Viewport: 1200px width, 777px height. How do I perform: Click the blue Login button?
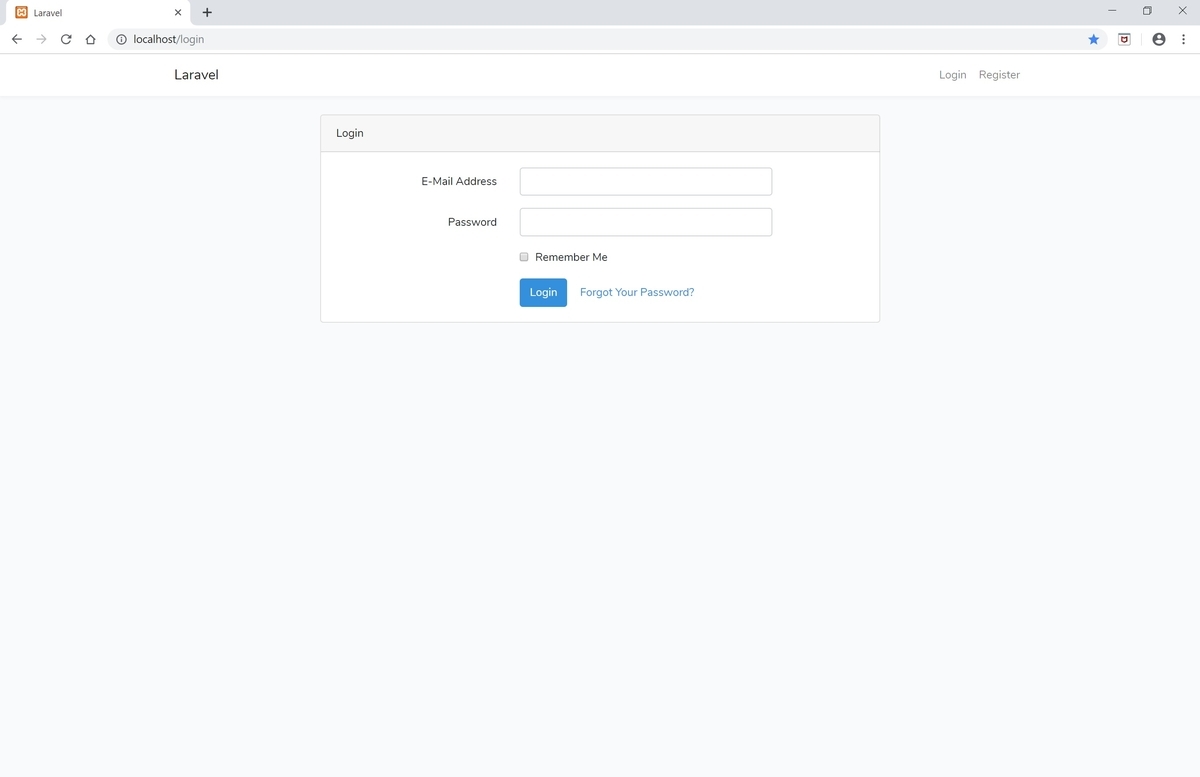pos(543,292)
